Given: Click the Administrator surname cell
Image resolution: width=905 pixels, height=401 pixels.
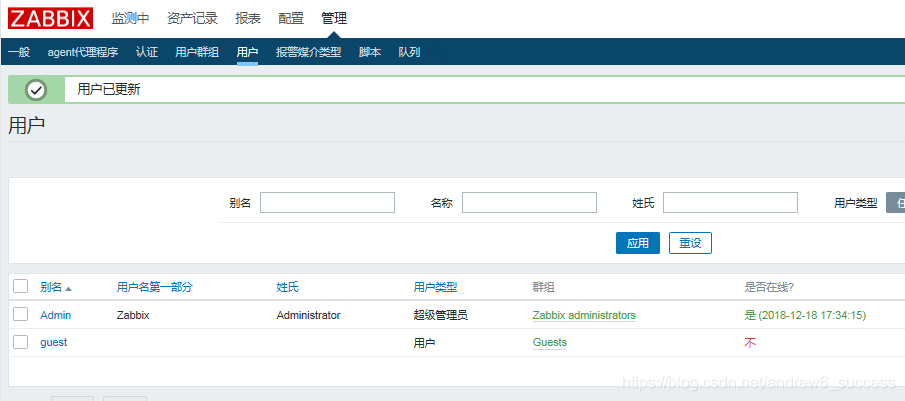Looking at the screenshot, I should [308, 316].
